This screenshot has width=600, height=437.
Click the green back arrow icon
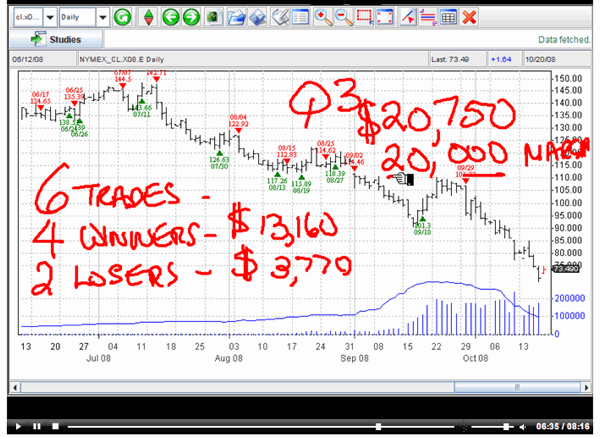coord(170,17)
